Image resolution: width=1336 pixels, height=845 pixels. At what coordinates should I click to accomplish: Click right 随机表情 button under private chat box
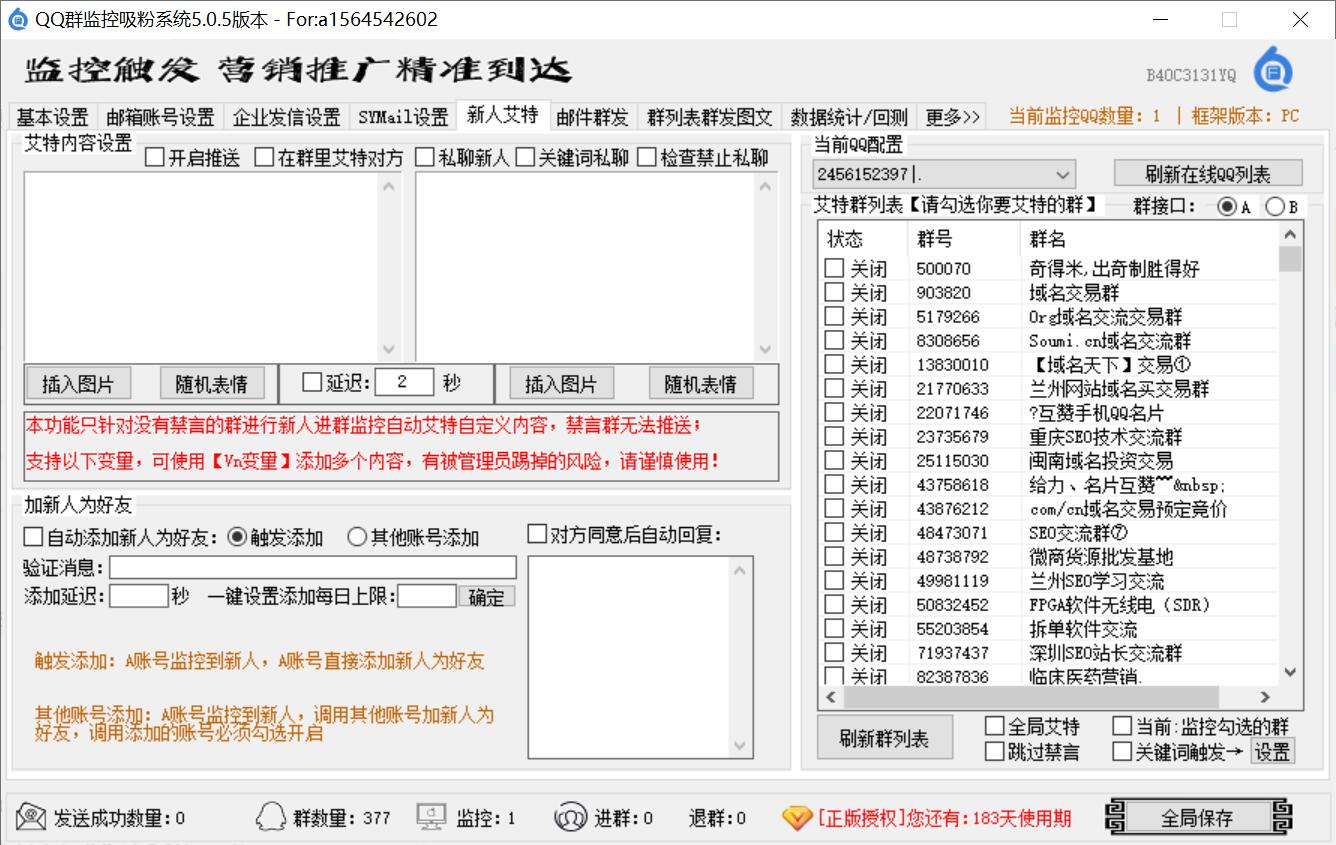(701, 383)
